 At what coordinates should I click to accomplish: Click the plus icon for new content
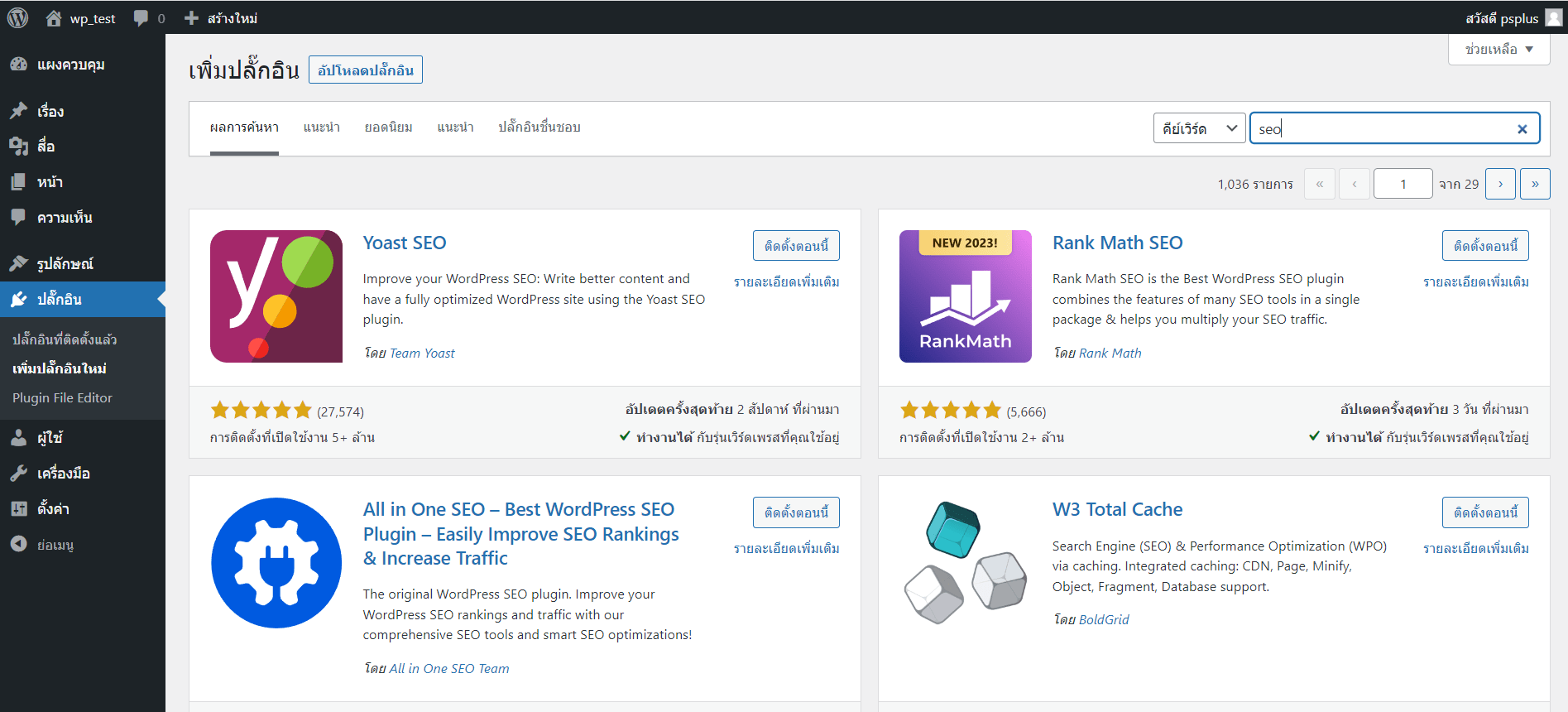[191, 18]
